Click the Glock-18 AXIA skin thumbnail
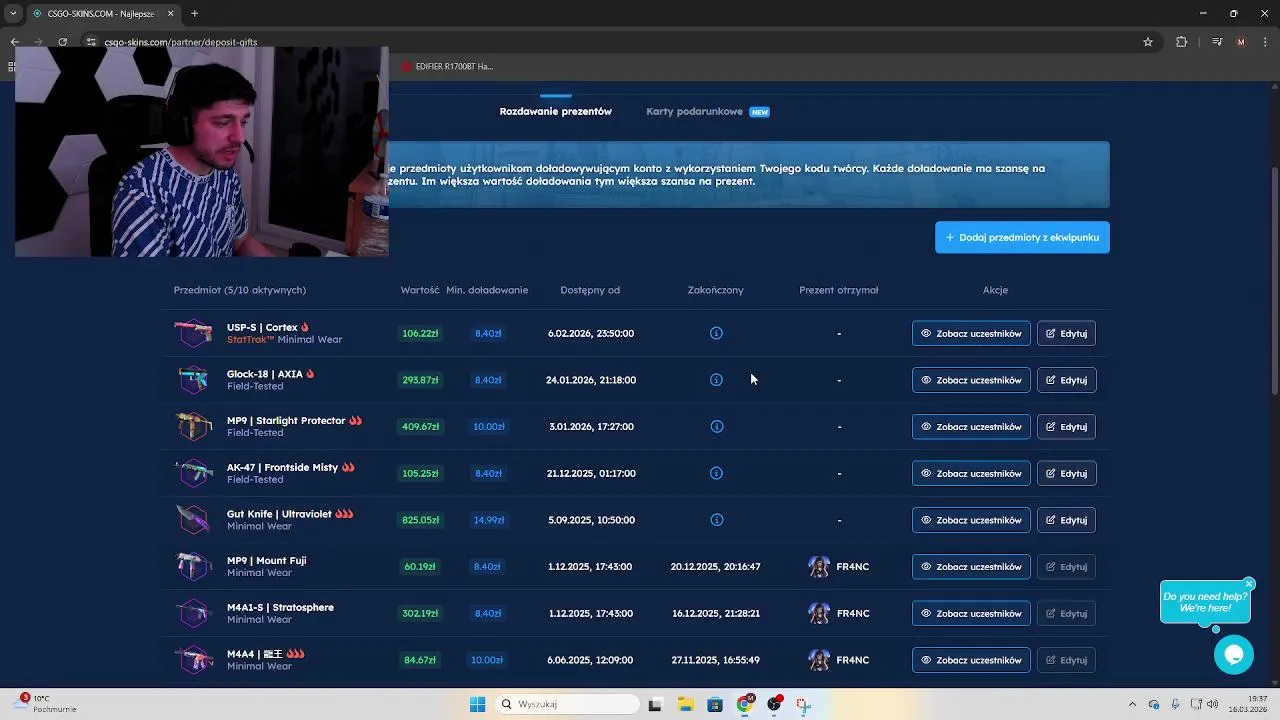 point(193,380)
